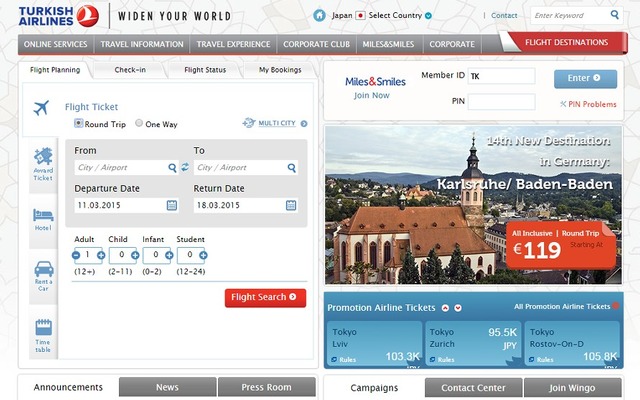Click the Join Now link
Viewport: 640px width, 400px height.
[372, 96]
